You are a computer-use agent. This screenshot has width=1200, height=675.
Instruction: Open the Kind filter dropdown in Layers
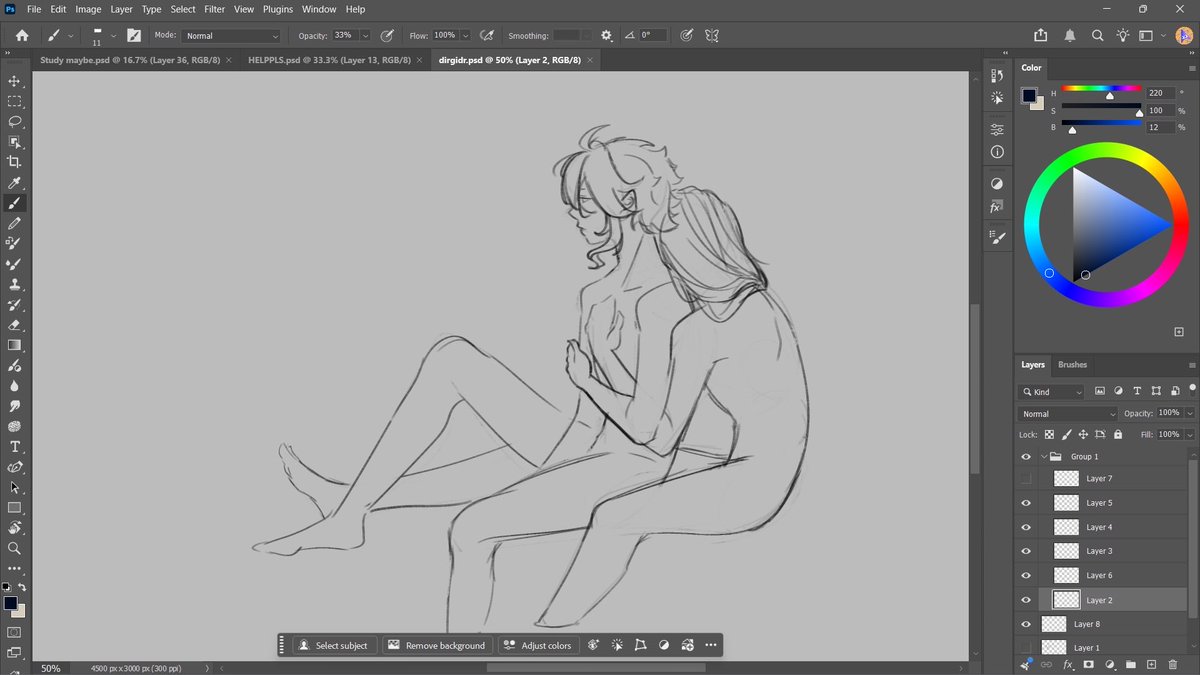point(1051,392)
